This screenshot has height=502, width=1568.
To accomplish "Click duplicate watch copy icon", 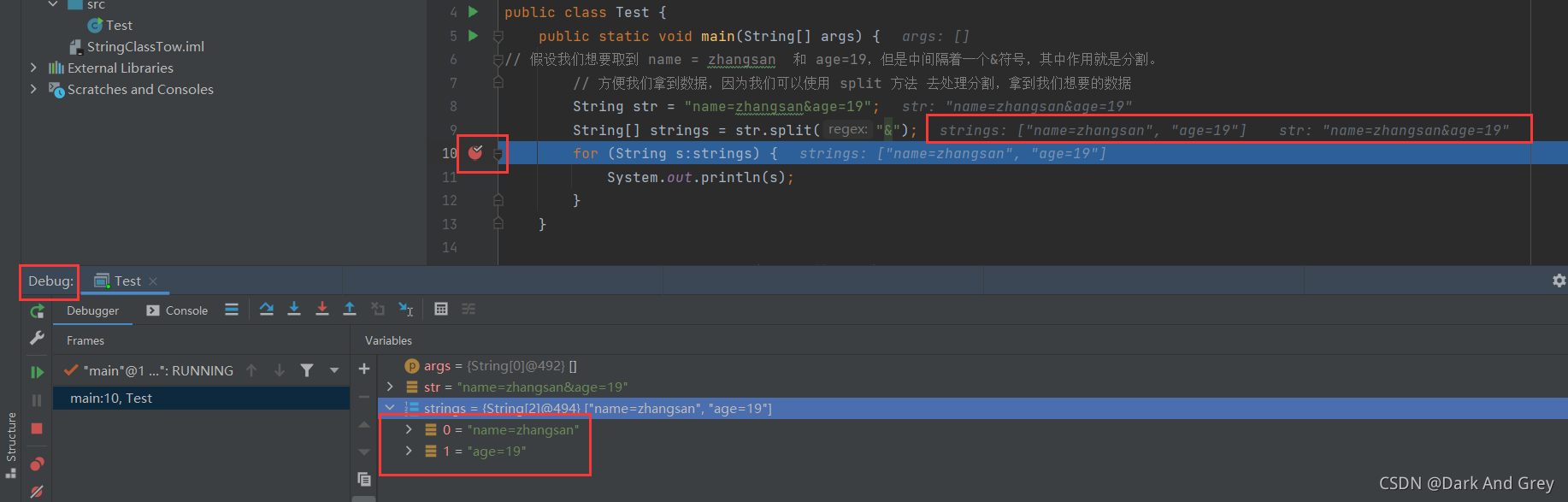I will (364, 479).
